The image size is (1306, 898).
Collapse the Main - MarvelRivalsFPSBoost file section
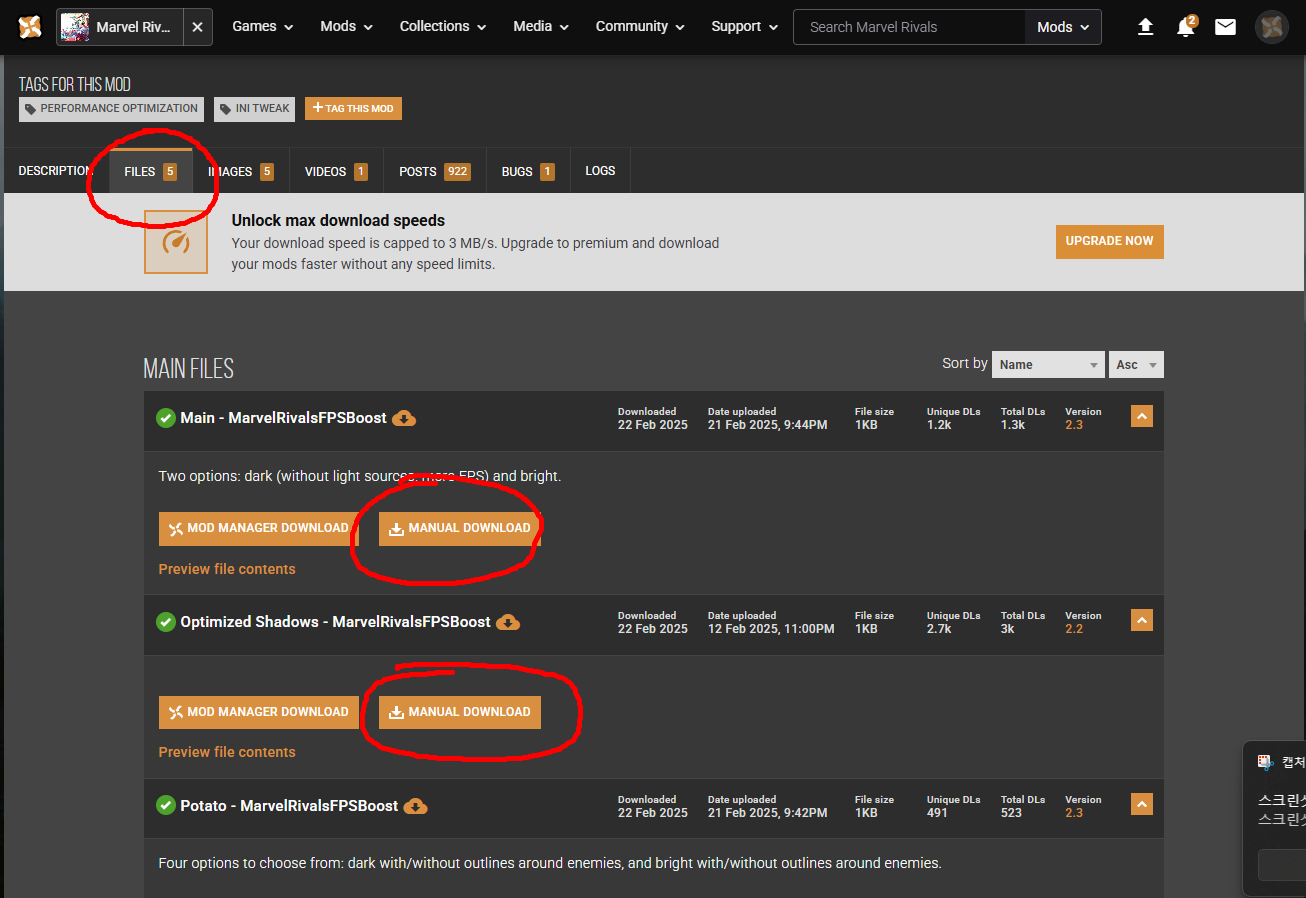pyautogui.click(x=1142, y=416)
